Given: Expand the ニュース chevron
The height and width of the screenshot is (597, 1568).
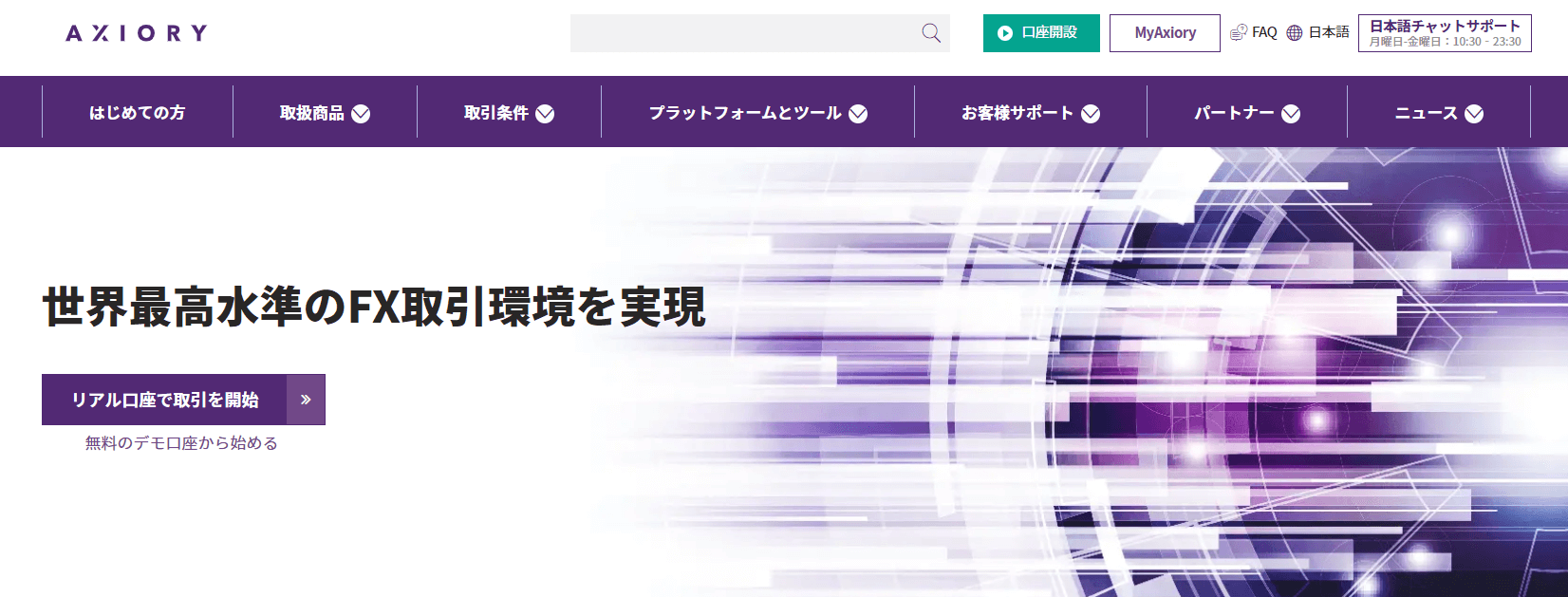Looking at the screenshot, I should click(1474, 114).
